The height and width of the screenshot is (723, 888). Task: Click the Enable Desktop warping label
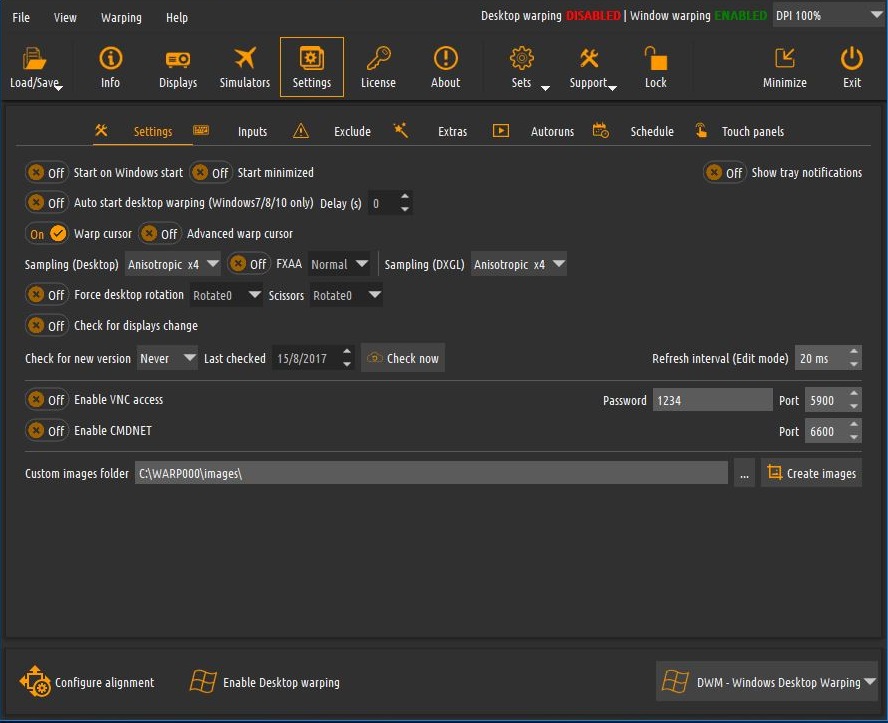pos(281,682)
